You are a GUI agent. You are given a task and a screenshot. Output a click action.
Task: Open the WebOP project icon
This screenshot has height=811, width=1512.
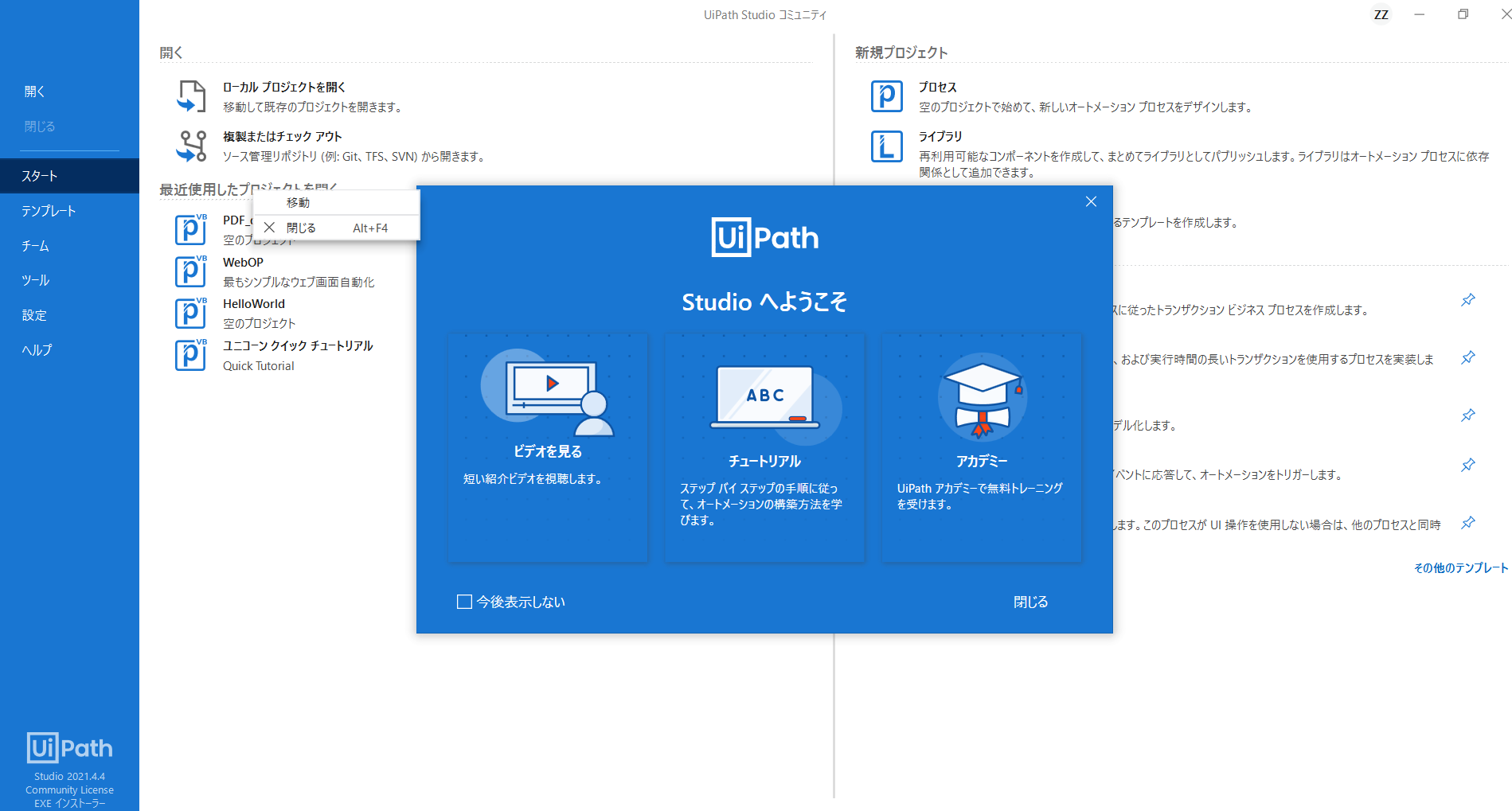tap(190, 271)
